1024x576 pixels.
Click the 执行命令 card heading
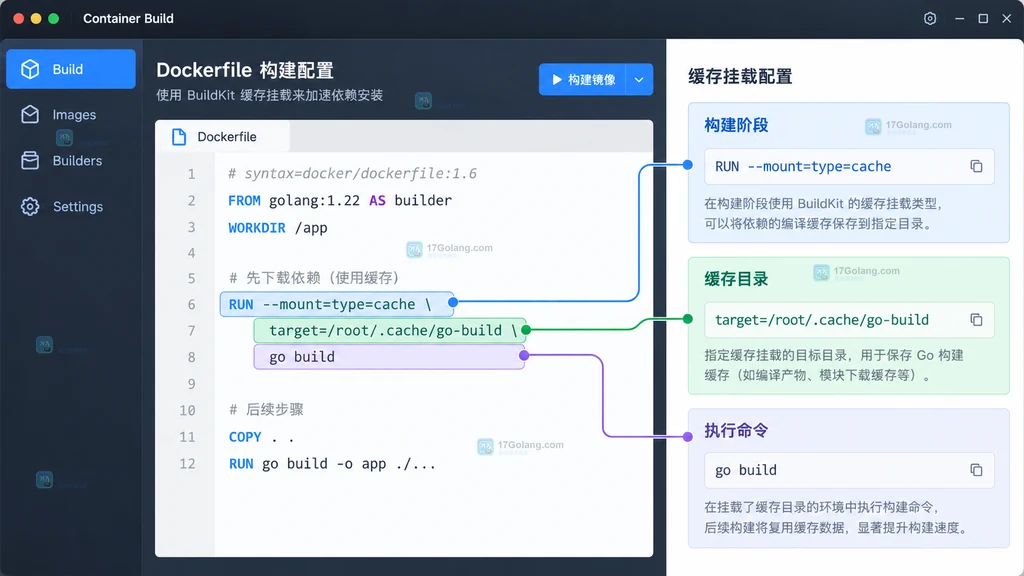(736, 431)
